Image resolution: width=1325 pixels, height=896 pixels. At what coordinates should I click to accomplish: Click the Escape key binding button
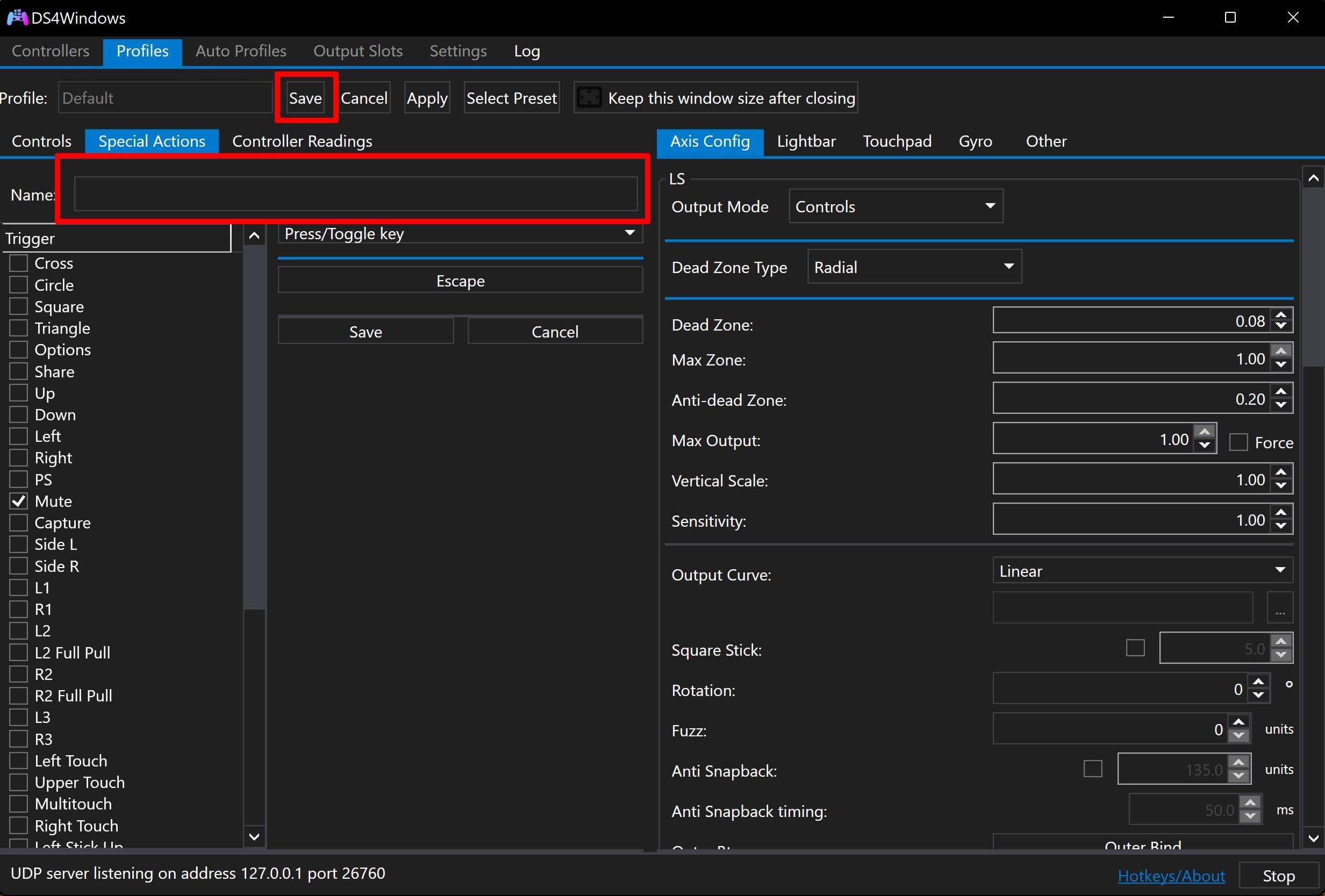(460, 281)
